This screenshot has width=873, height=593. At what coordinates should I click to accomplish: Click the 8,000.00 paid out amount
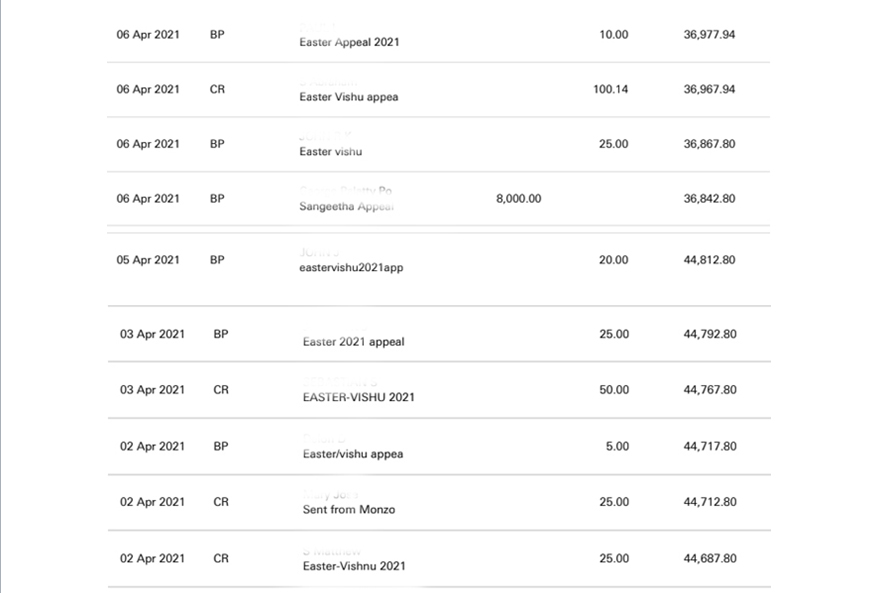click(x=518, y=199)
